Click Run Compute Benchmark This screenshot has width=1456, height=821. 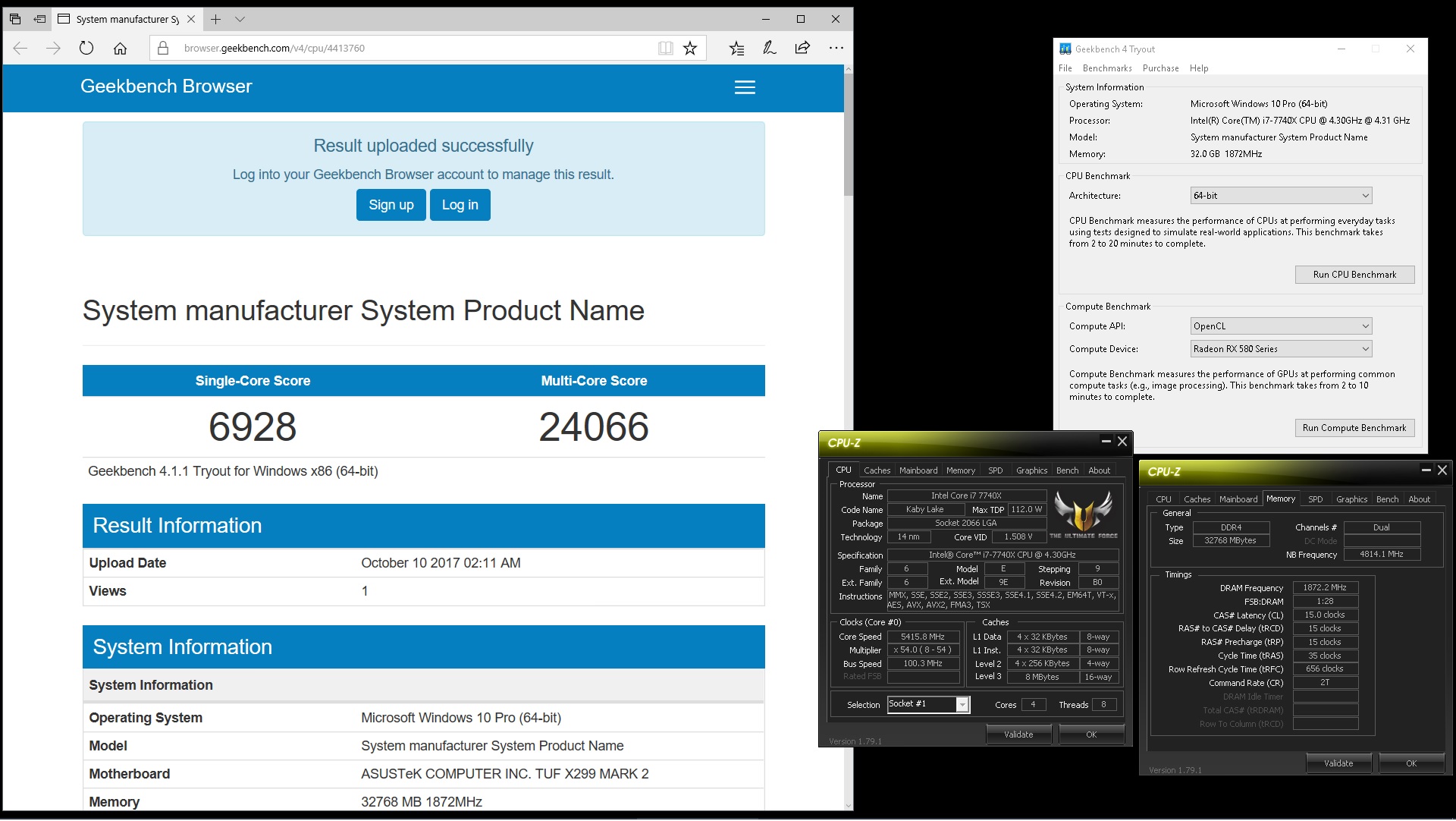coord(1354,428)
